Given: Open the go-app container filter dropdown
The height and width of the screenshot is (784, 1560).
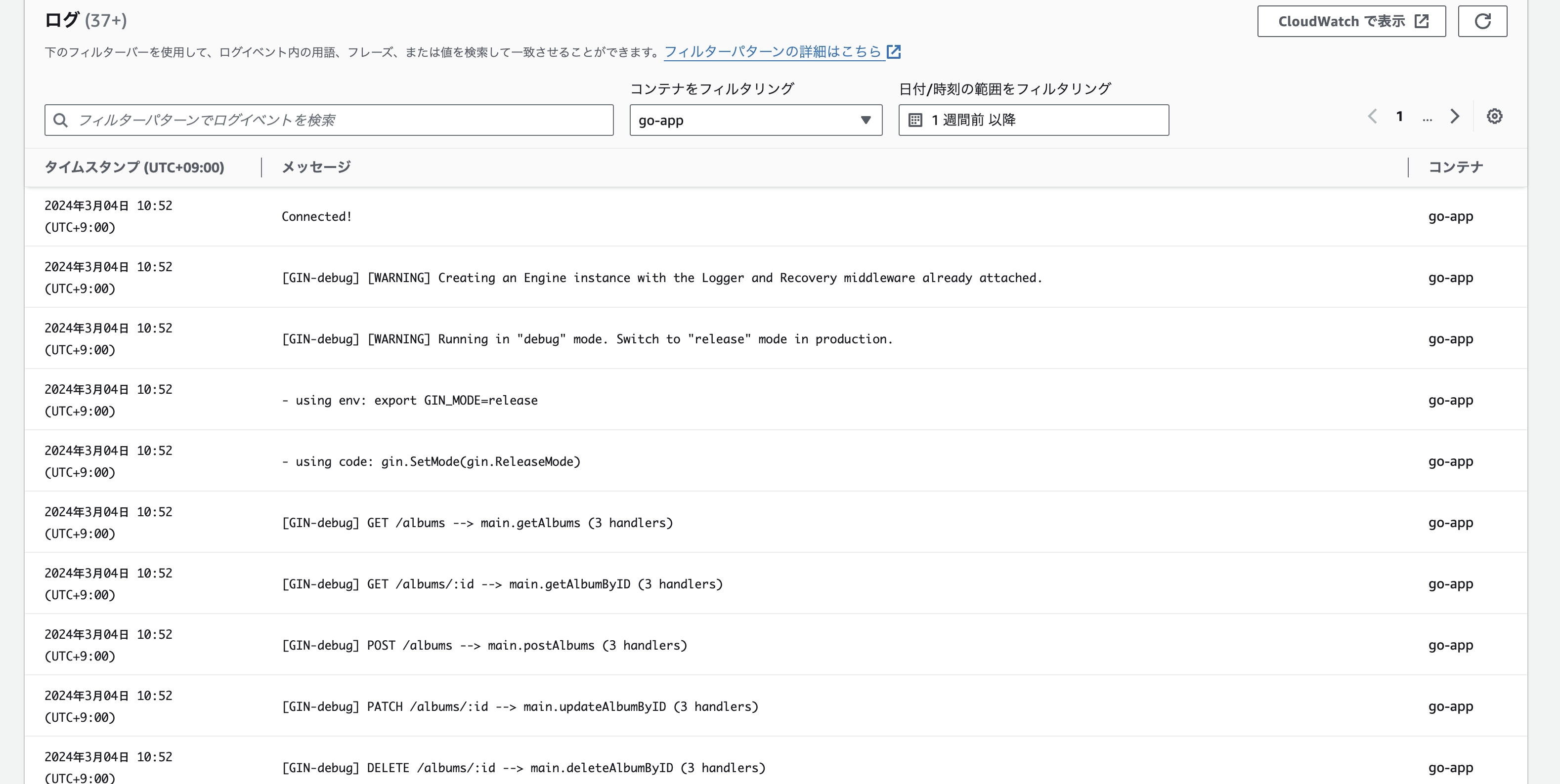Looking at the screenshot, I should pyautogui.click(x=756, y=120).
